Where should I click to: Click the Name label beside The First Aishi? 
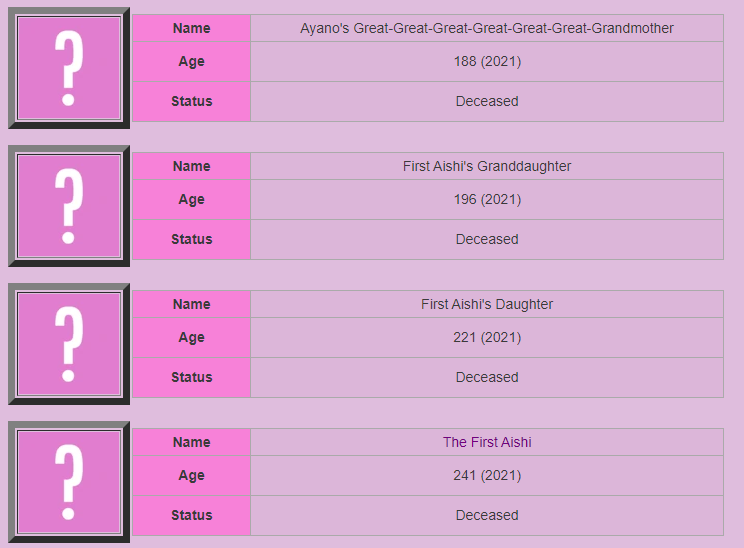point(192,443)
